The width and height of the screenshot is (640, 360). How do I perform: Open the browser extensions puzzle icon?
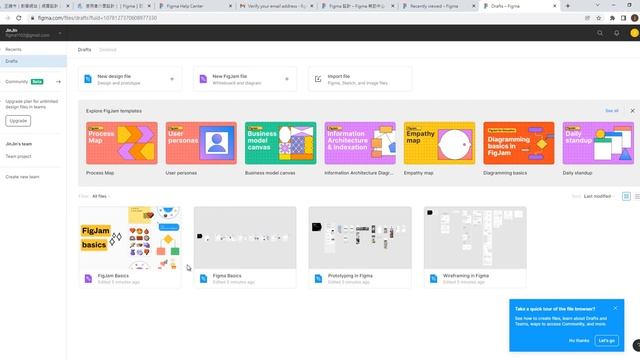612,18
